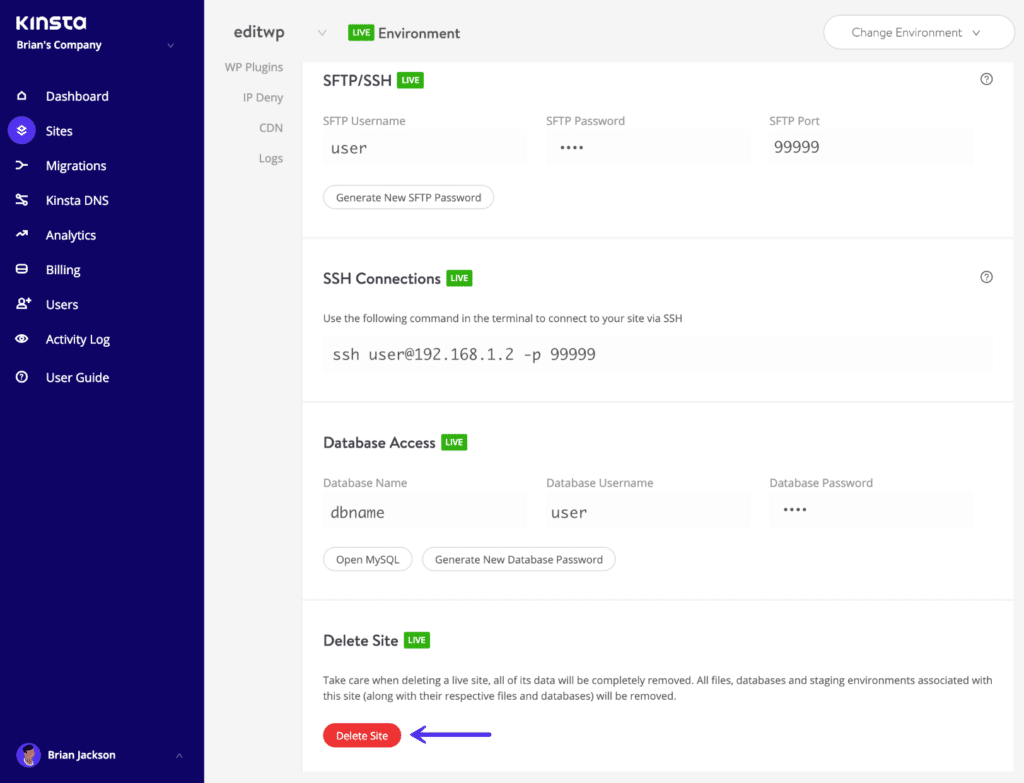Click the SSH command text field

click(x=657, y=355)
